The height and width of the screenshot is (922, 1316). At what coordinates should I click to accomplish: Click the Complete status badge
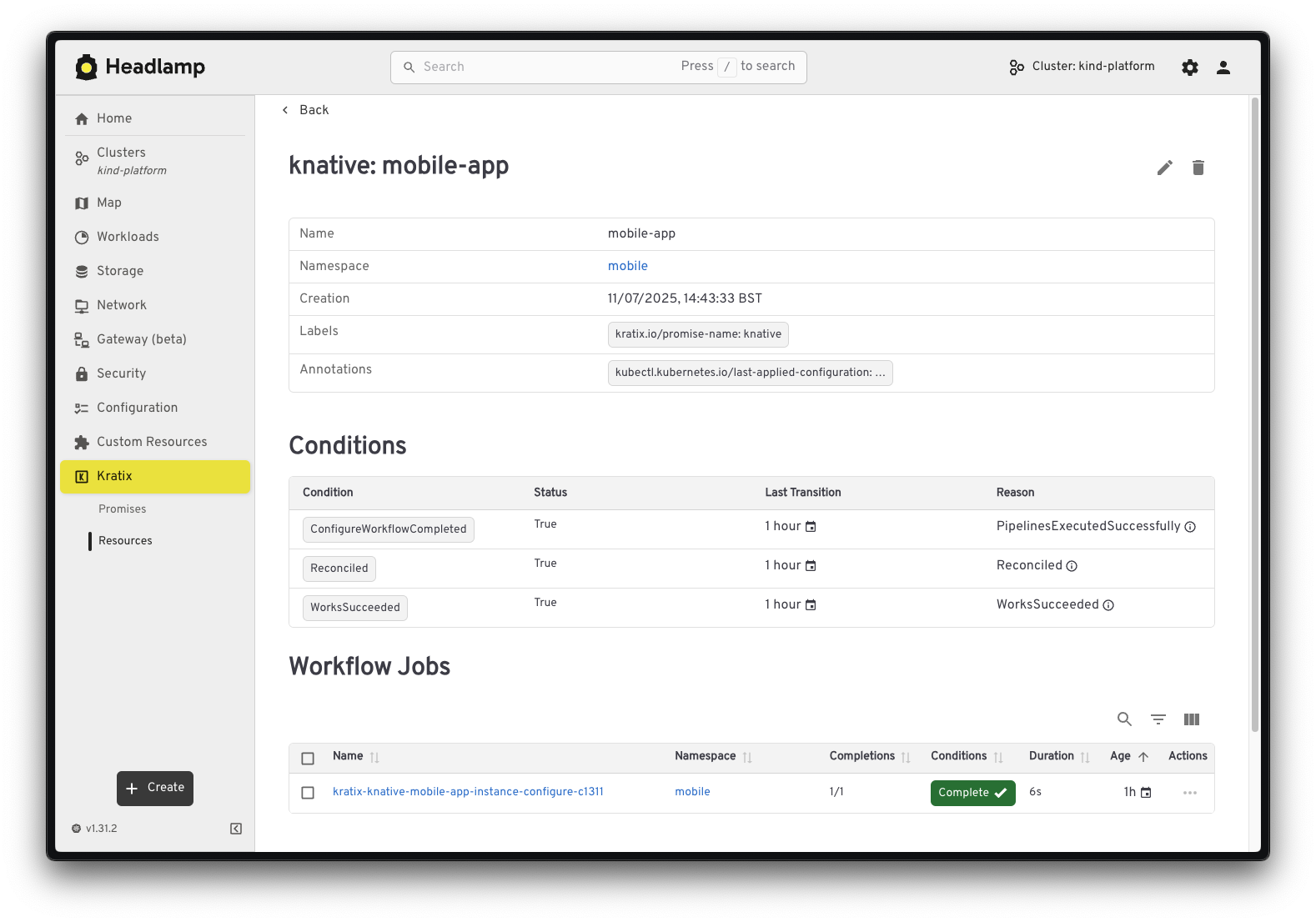[972, 793]
